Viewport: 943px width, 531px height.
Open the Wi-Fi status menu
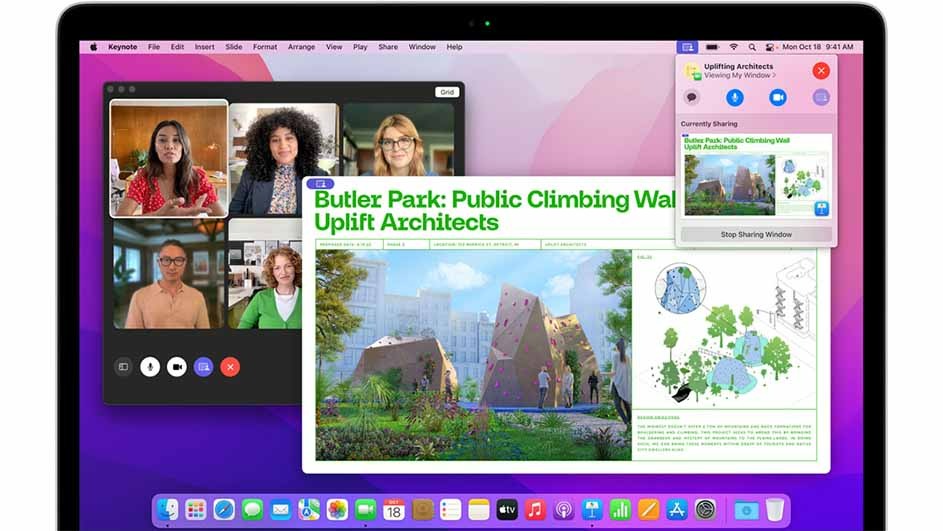point(733,47)
